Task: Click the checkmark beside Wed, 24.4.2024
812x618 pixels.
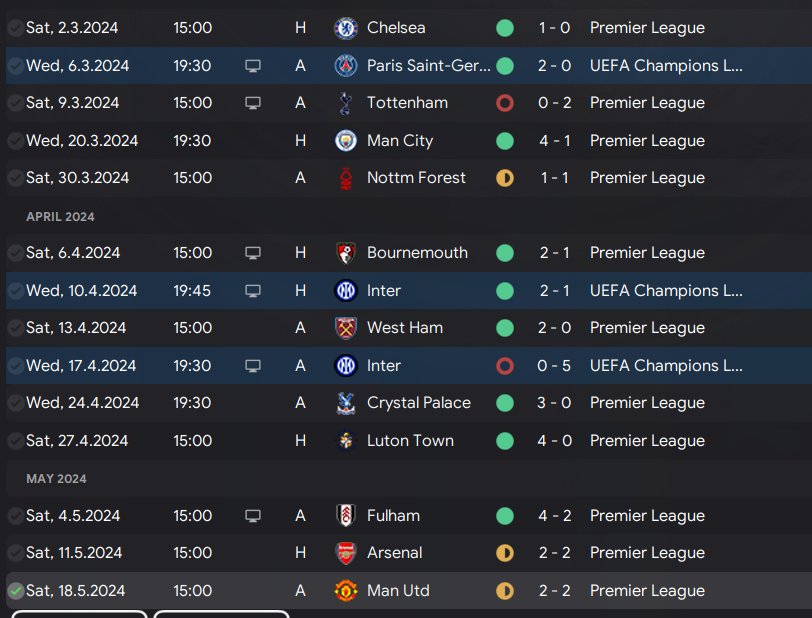Action: click(15, 403)
